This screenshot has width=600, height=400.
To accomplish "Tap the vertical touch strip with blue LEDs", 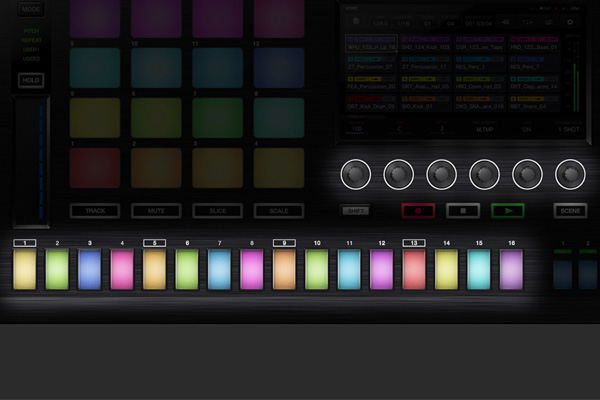I will click(31, 161).
